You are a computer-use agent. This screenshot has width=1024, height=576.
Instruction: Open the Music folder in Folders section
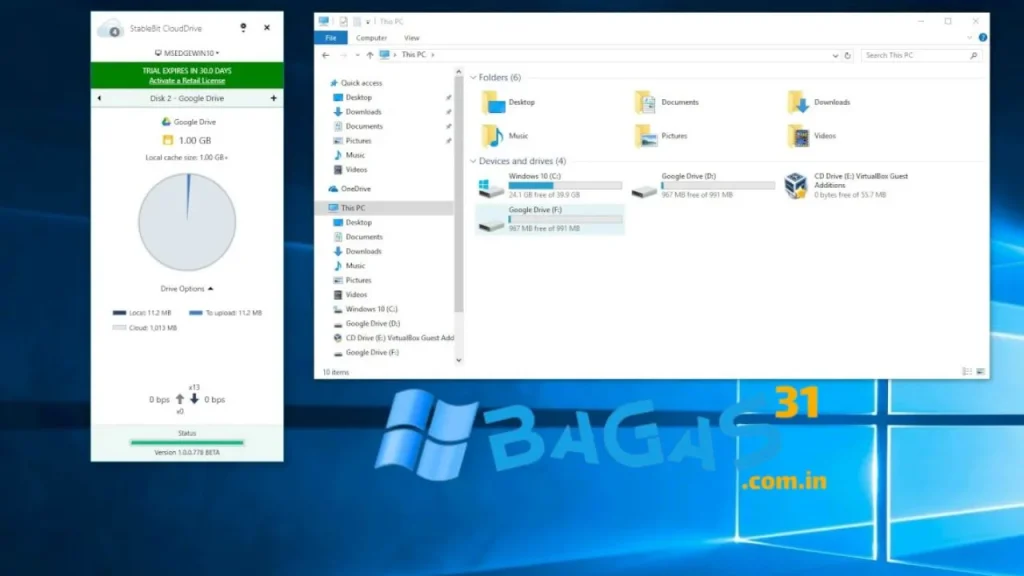coord(492,136)
